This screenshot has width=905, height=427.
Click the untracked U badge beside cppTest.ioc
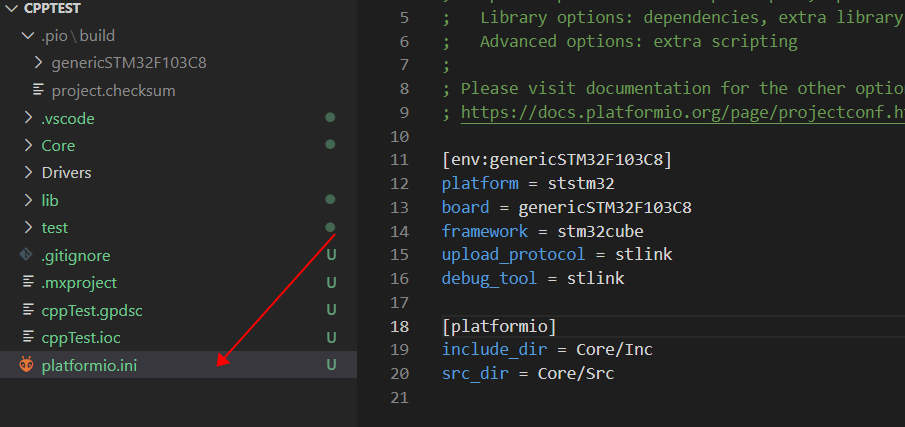(x=331, y=337)
